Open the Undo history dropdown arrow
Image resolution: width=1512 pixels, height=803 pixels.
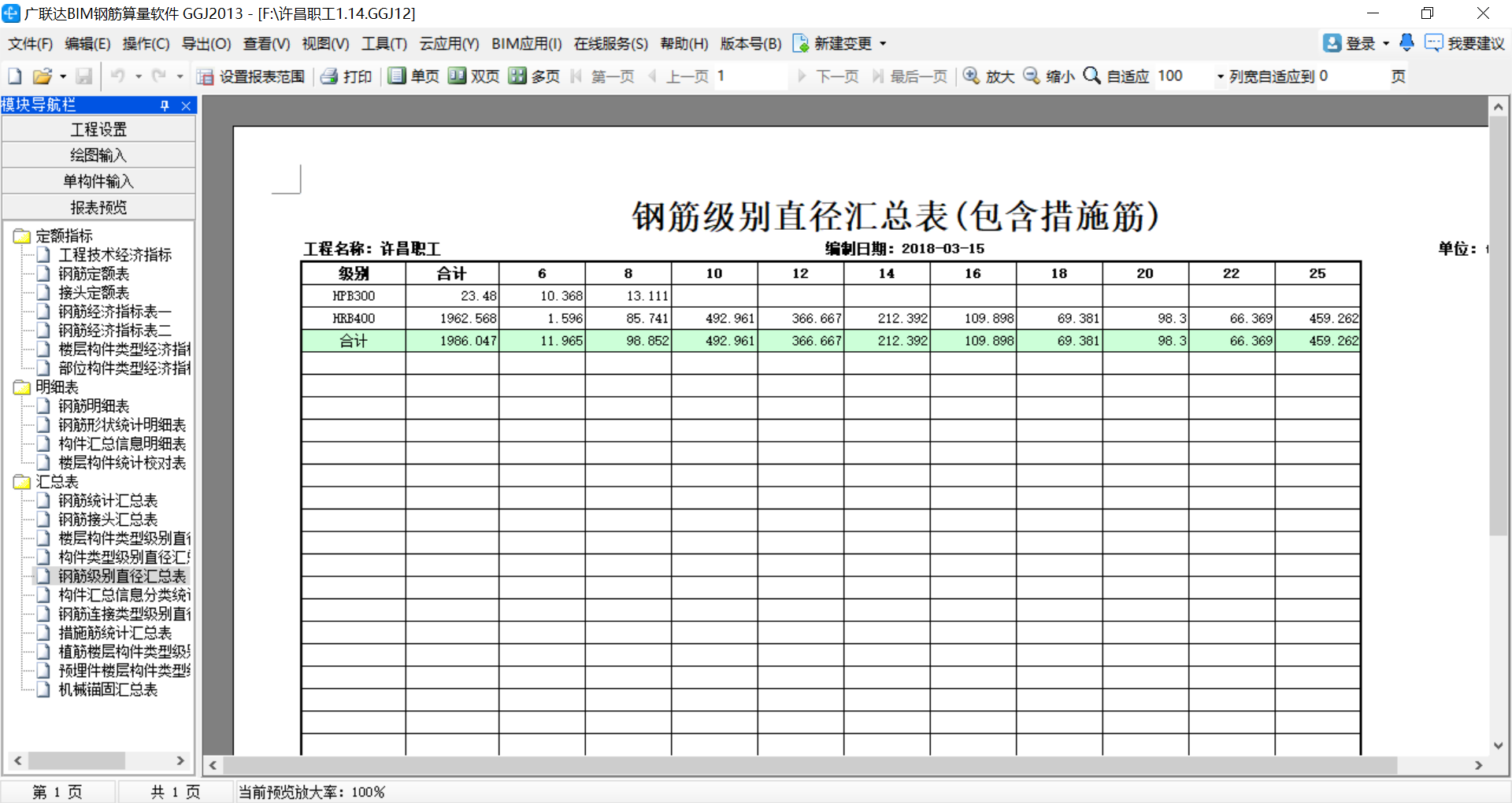[139, 77]
